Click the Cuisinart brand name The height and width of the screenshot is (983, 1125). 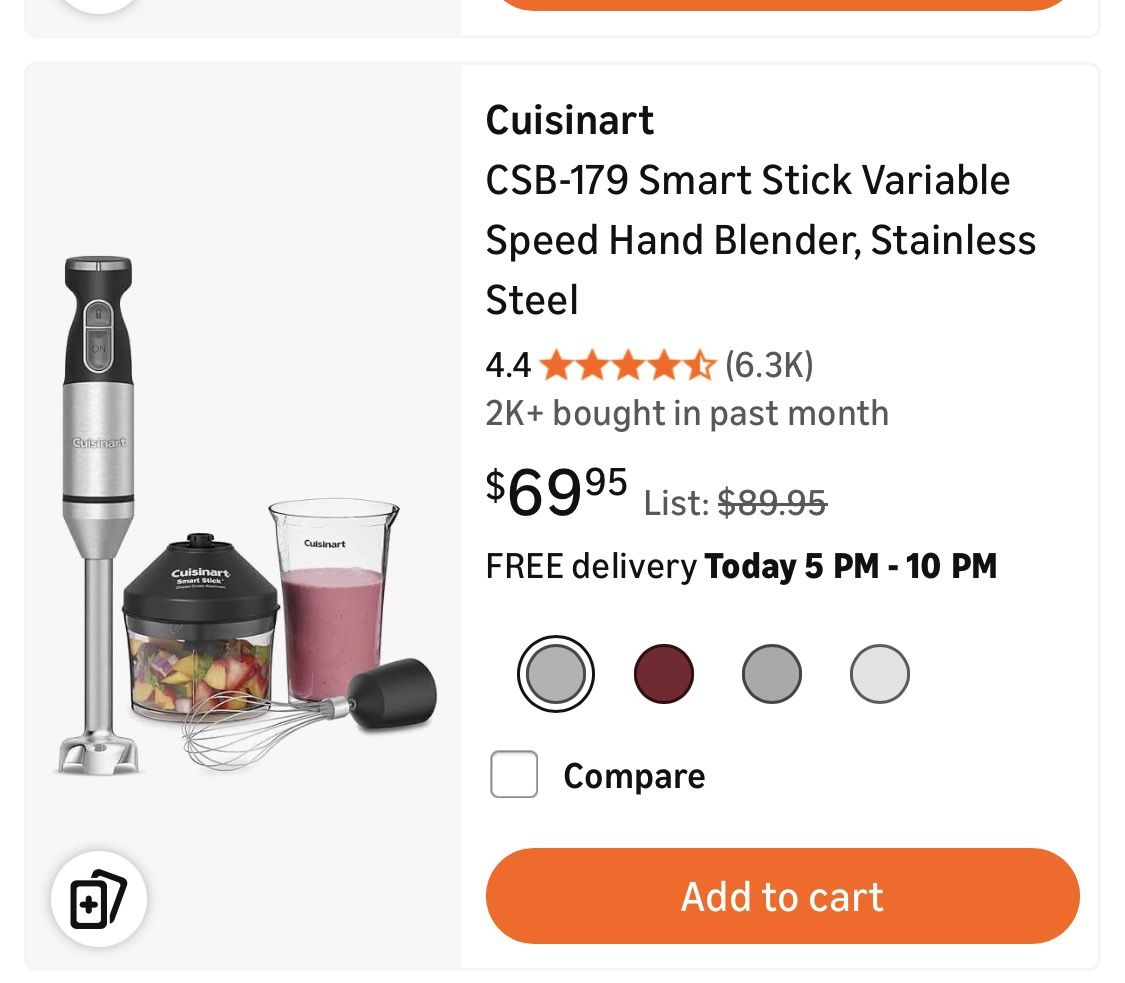click(x=570, y=120)
